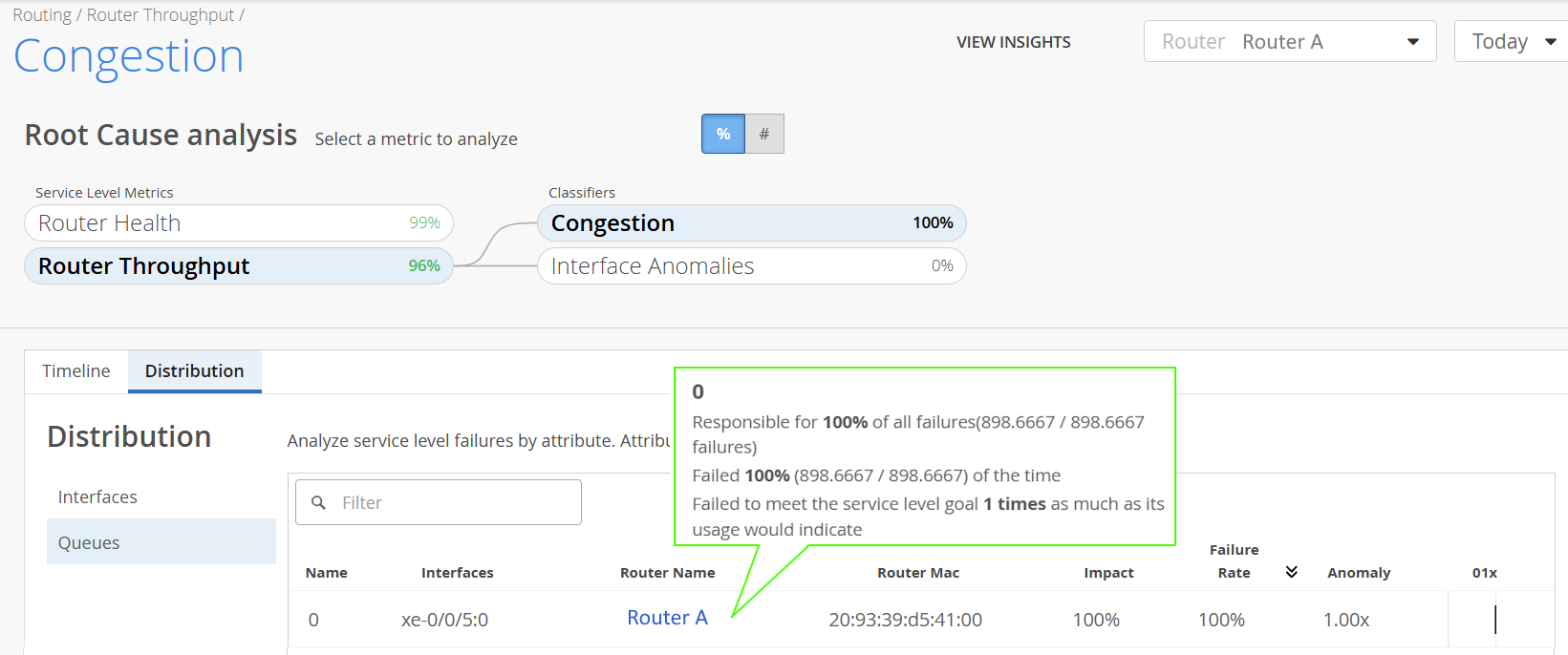
Task: Select the Distribution tab
Action: click(195, 371)
